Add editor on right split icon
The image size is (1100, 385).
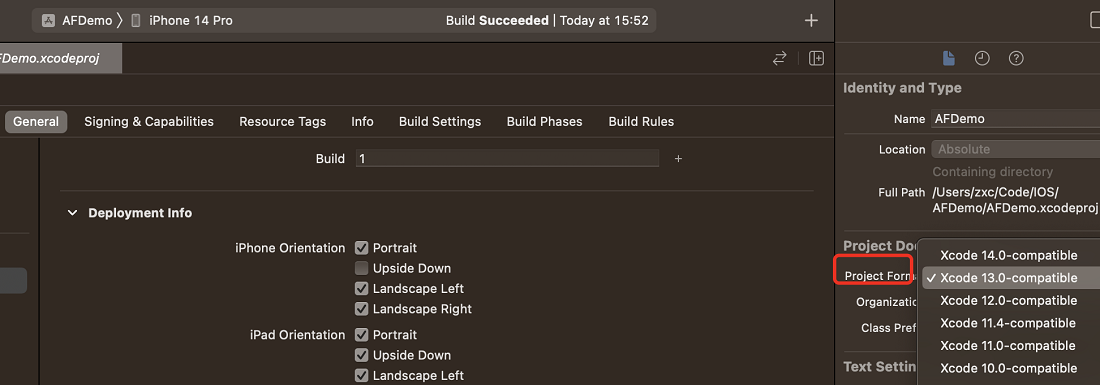point(816,59)
